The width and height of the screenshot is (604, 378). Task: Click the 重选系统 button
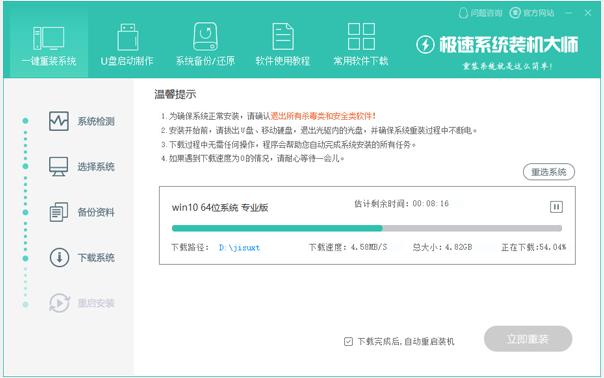tap(549, 172)
